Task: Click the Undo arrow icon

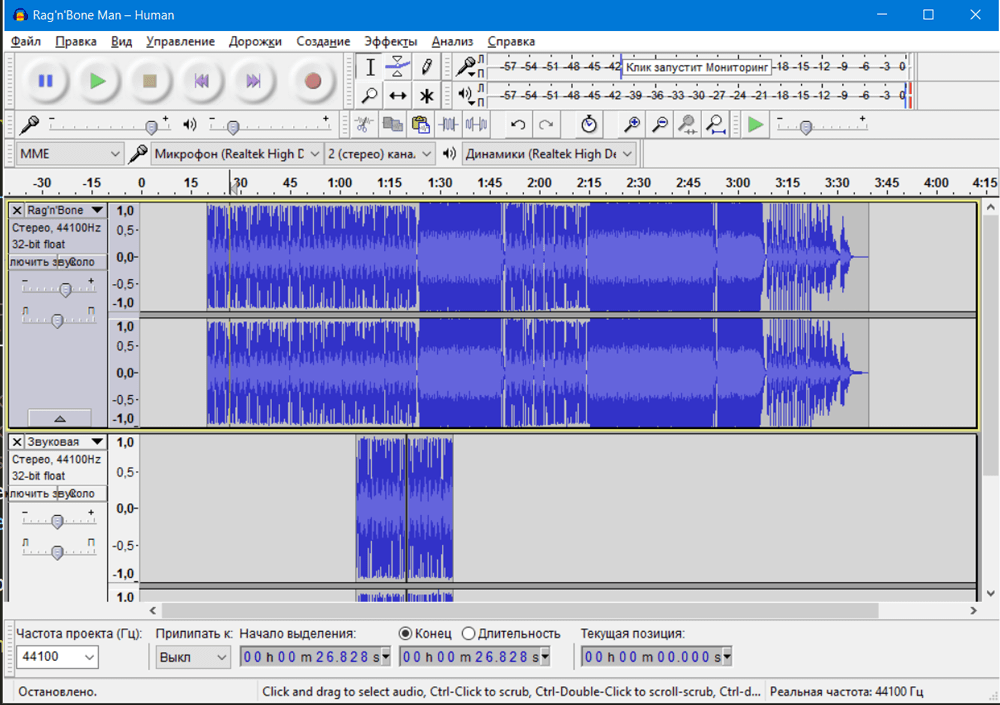Action: click(x=518, y=125)
